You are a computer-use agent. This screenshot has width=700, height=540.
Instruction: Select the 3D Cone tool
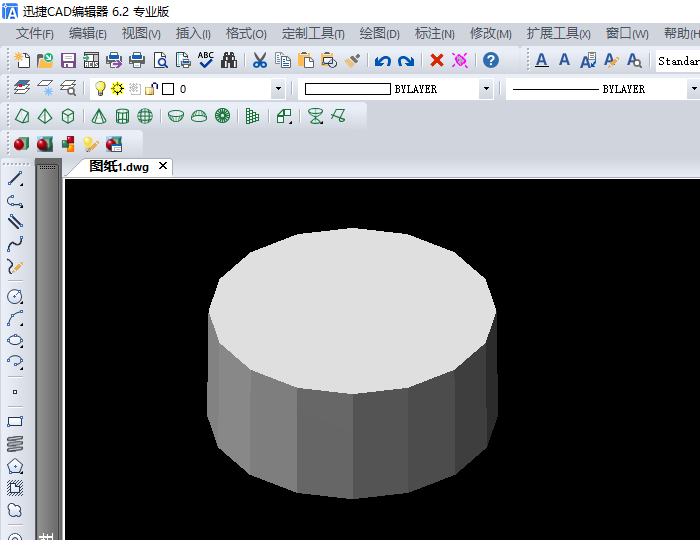coord(99,116)
